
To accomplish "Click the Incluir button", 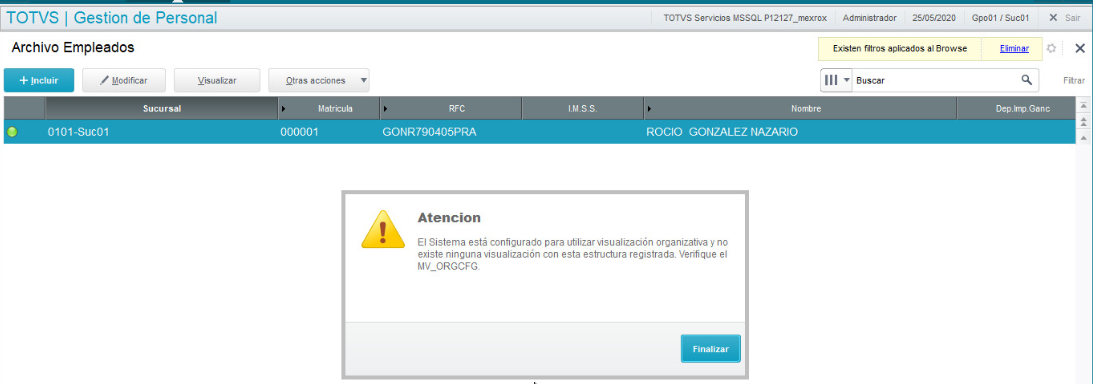I will (x=39, y=80).
